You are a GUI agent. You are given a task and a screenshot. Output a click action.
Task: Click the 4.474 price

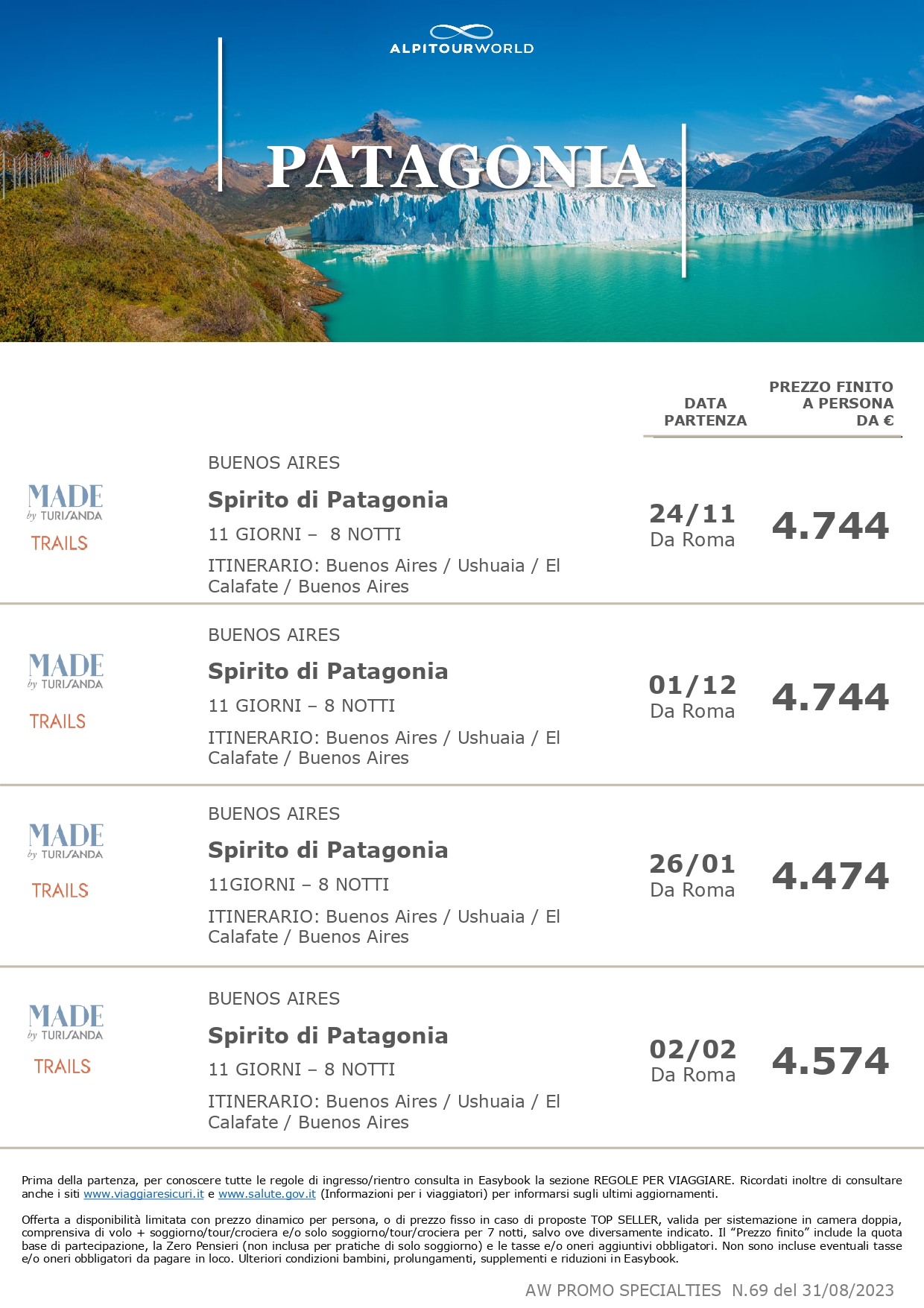[x=830, y=876]
